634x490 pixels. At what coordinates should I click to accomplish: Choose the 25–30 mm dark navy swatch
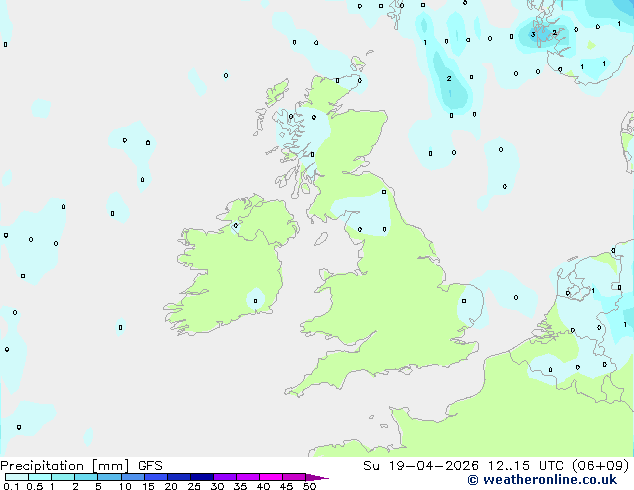point(202,477)
